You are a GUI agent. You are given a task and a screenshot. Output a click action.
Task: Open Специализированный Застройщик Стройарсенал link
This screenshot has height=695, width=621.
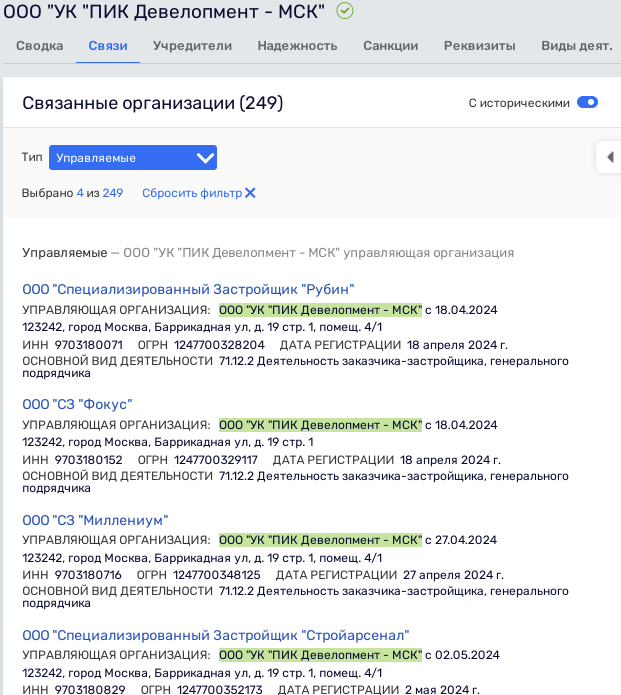pyautogui.click(x=215, y=635)
